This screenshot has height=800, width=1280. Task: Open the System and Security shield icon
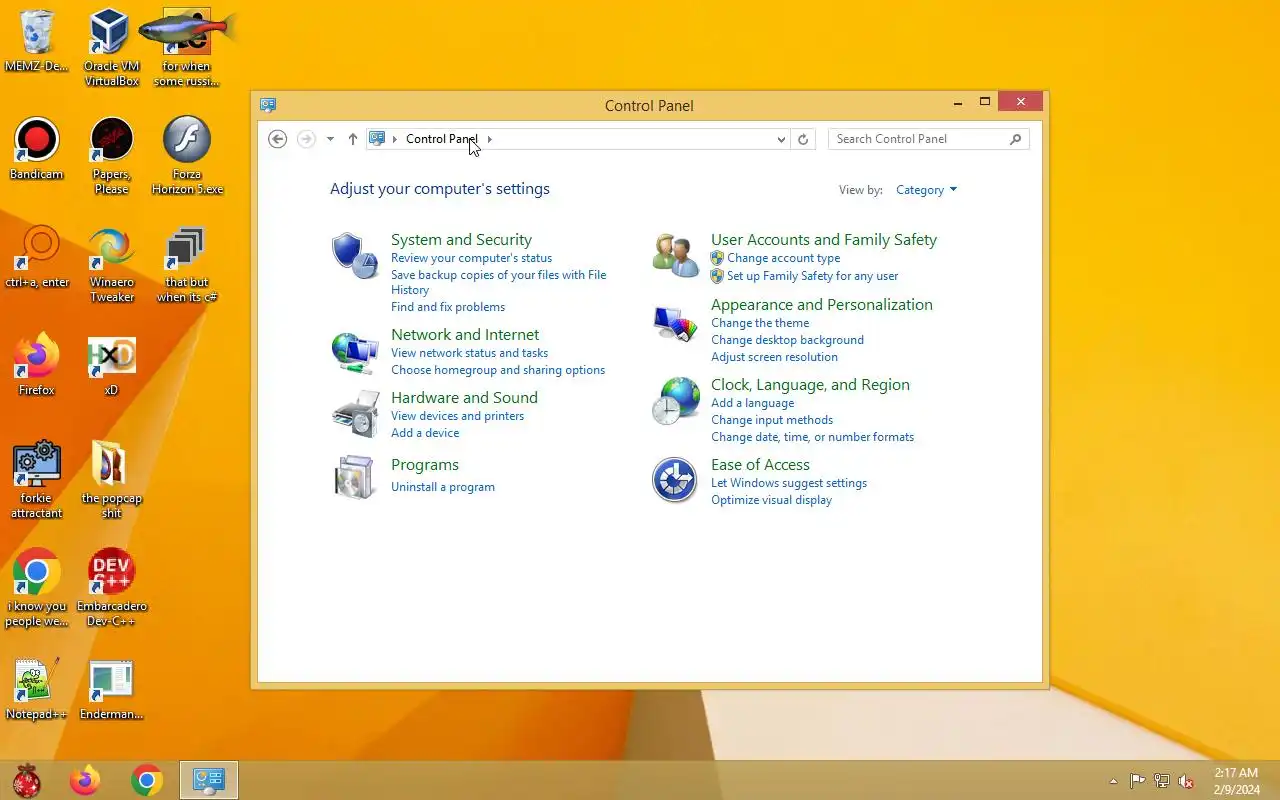click(x=354, y=255)
